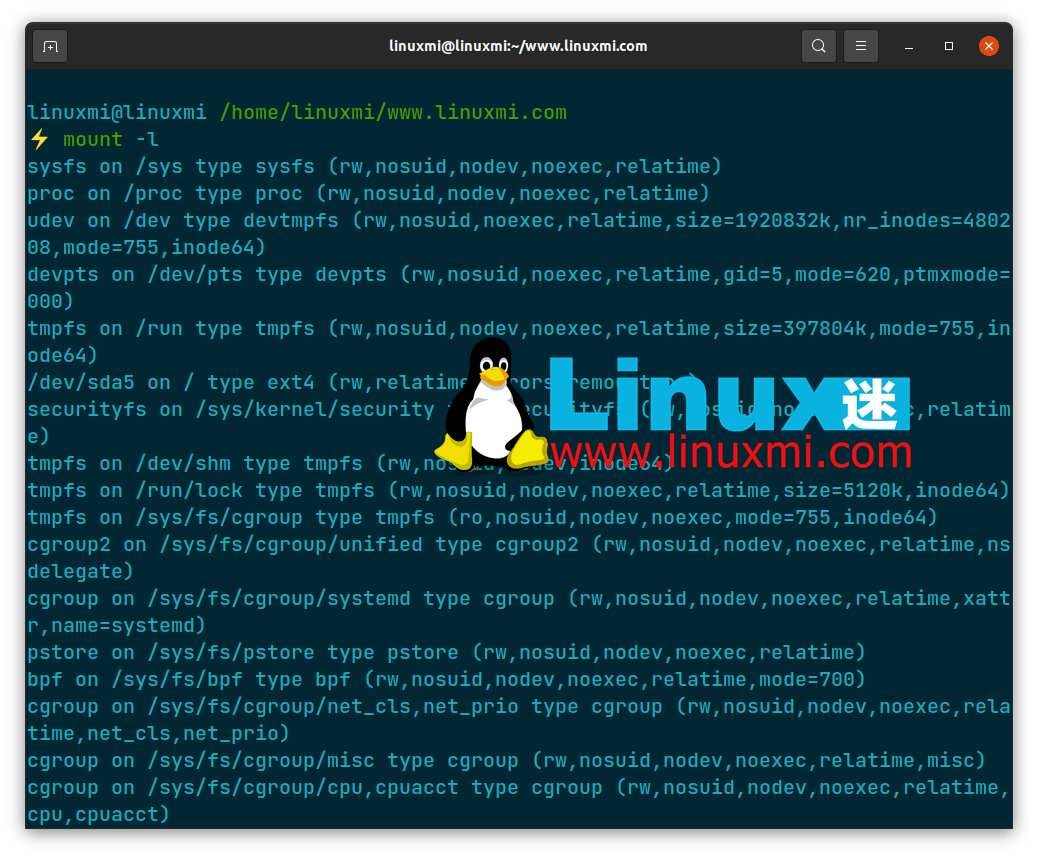
Task: Close the terminal window
Action: click(x=989, y=46)
